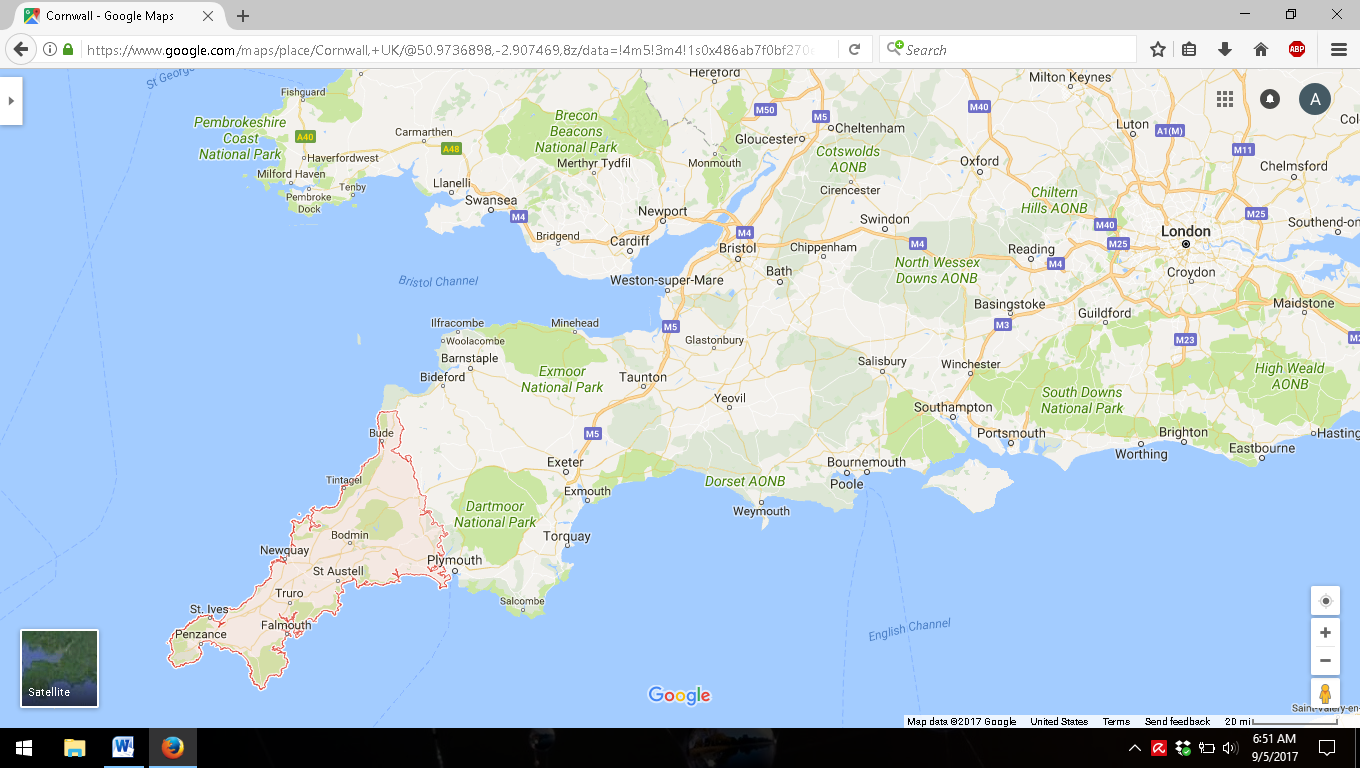This screenshot has height=768, width=1360.
Task: Open Adblock Plus extension icon
Action: [1297, 49]
